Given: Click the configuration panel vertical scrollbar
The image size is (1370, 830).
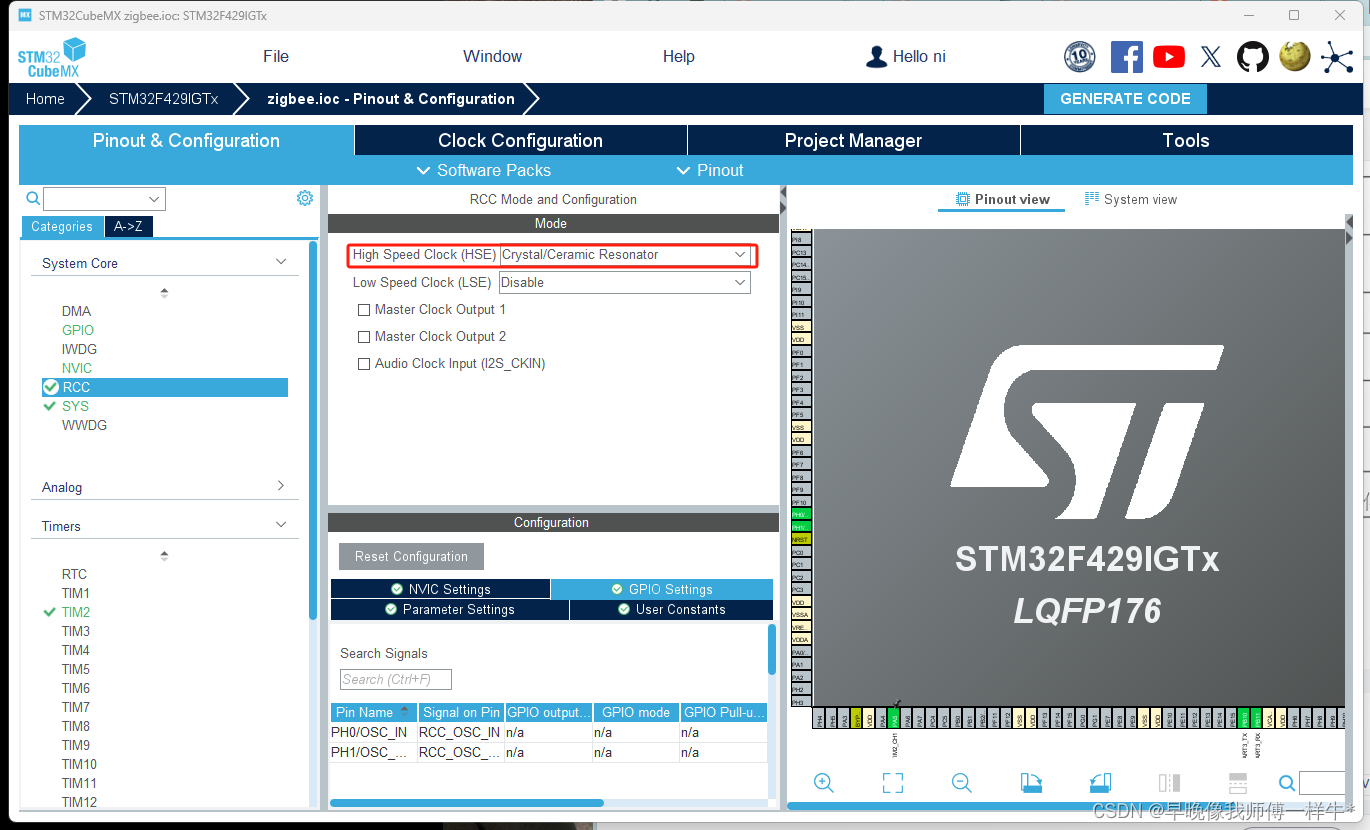Looking at the screenshot, I should click(772, 650).
